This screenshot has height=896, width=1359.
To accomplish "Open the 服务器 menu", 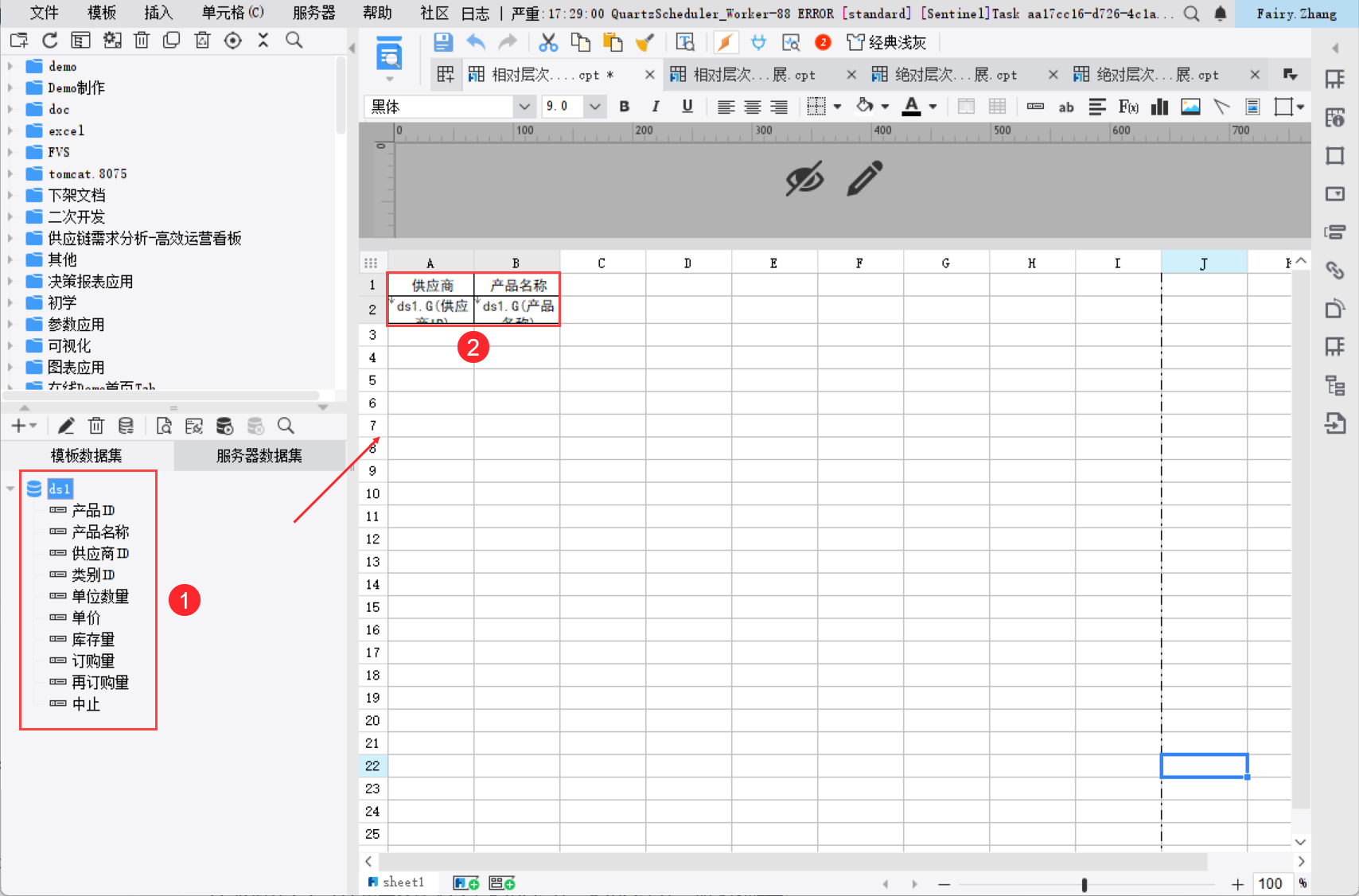I will tap(314, 13).
